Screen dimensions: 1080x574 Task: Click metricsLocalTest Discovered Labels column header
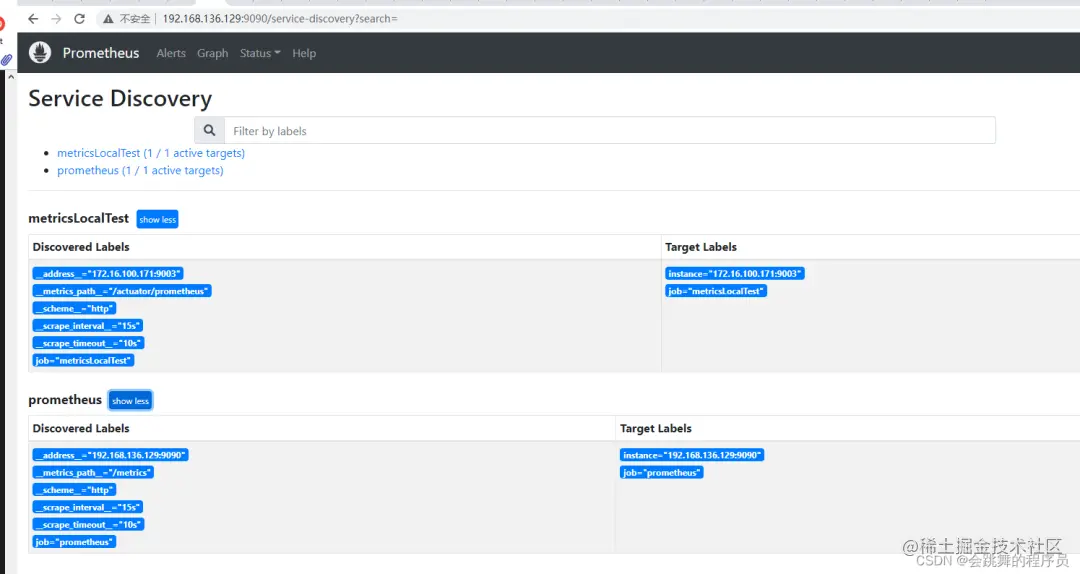[x=81, y=247]
